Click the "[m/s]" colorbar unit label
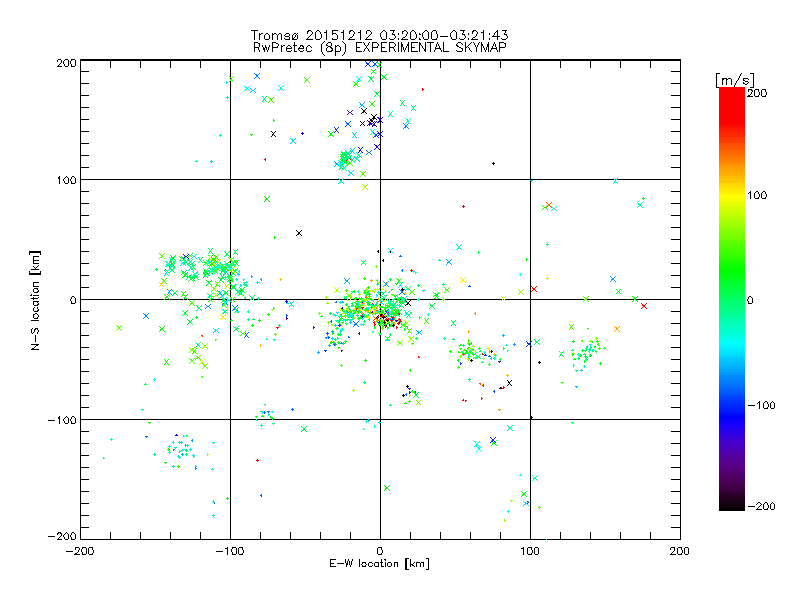This screenshot has height=600, width=800. (x=734, y=80)
